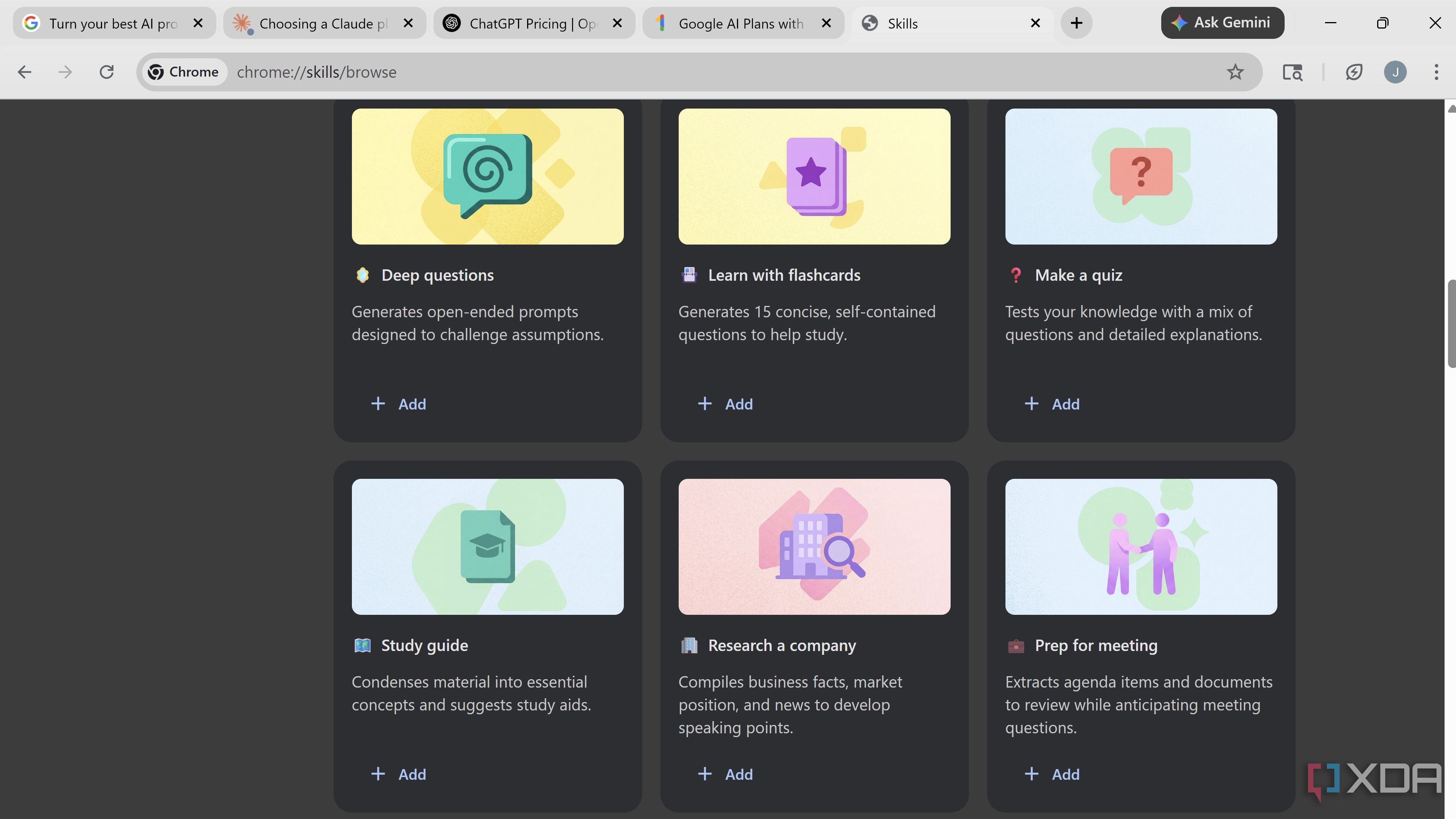This screenshot has height=819, width=1456.
Task: Add the Deep questions skill
Action: [x=398, y=403]
